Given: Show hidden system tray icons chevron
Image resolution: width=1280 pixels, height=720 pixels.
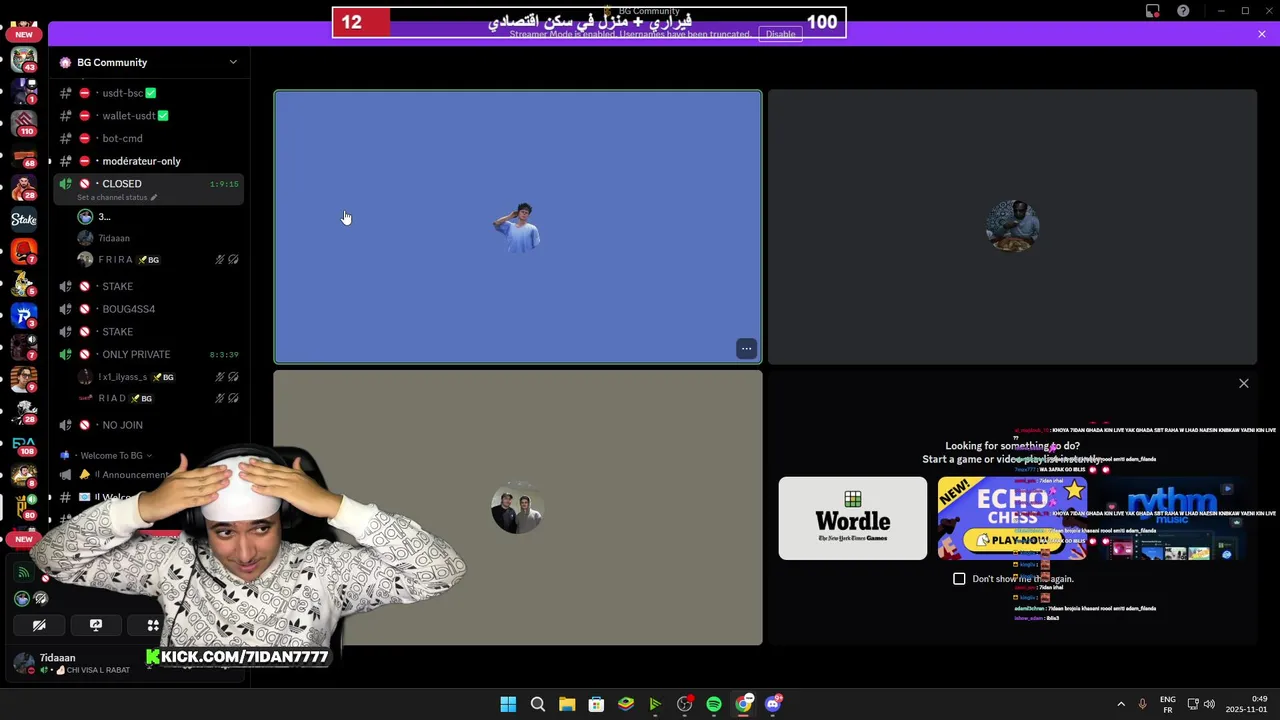Looking at the screenshot, I should 1121,704.
